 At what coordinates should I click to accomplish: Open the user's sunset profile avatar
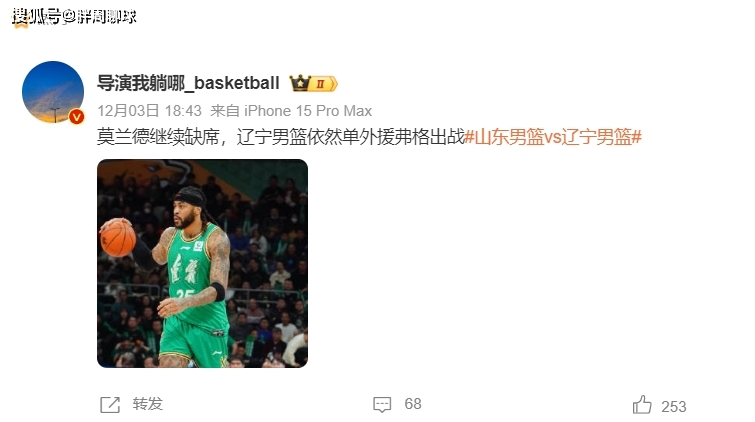pos(53,92)
